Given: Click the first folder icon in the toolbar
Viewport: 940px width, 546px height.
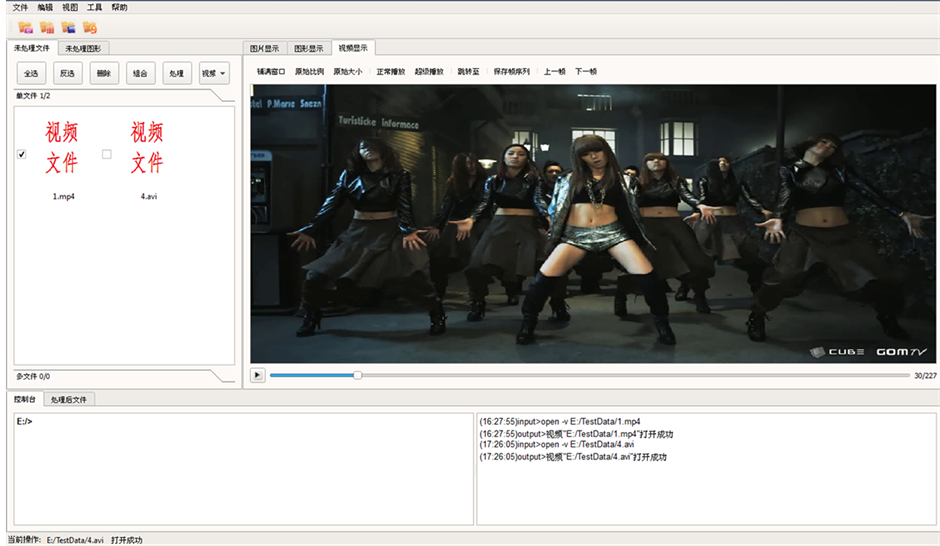Looking at the screenshot, I should coord(26,27).
